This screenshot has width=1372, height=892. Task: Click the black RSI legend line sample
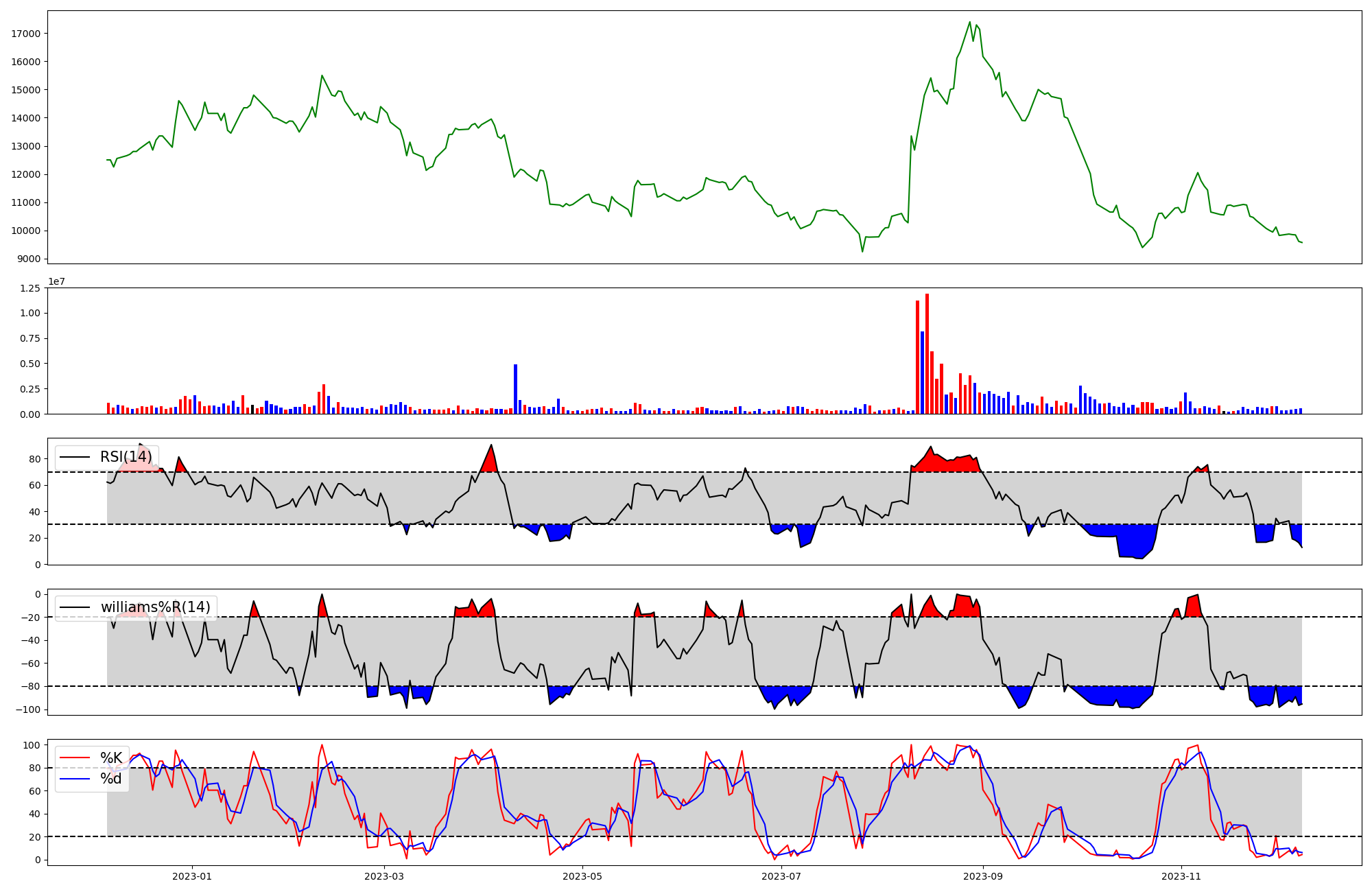tap(75, 457)
